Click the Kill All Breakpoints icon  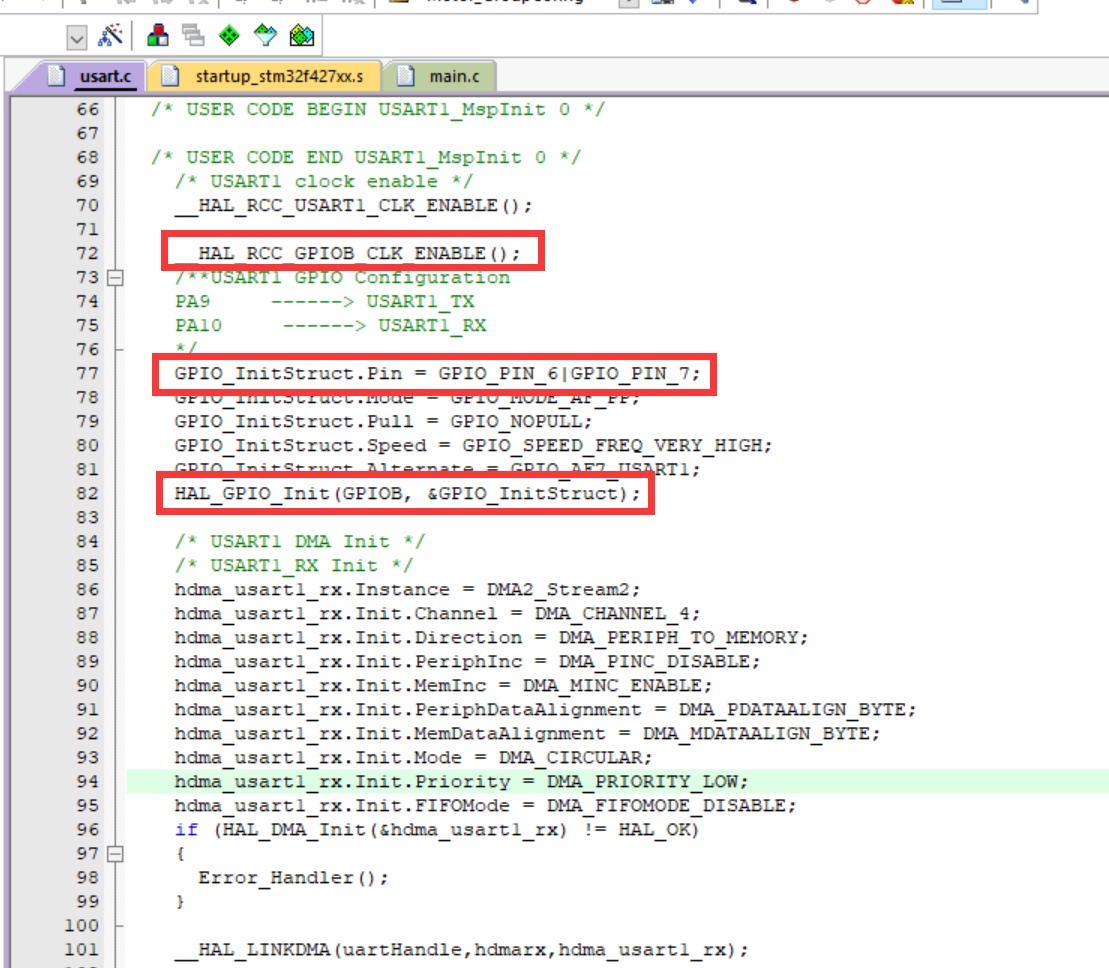tap(898, 4)
